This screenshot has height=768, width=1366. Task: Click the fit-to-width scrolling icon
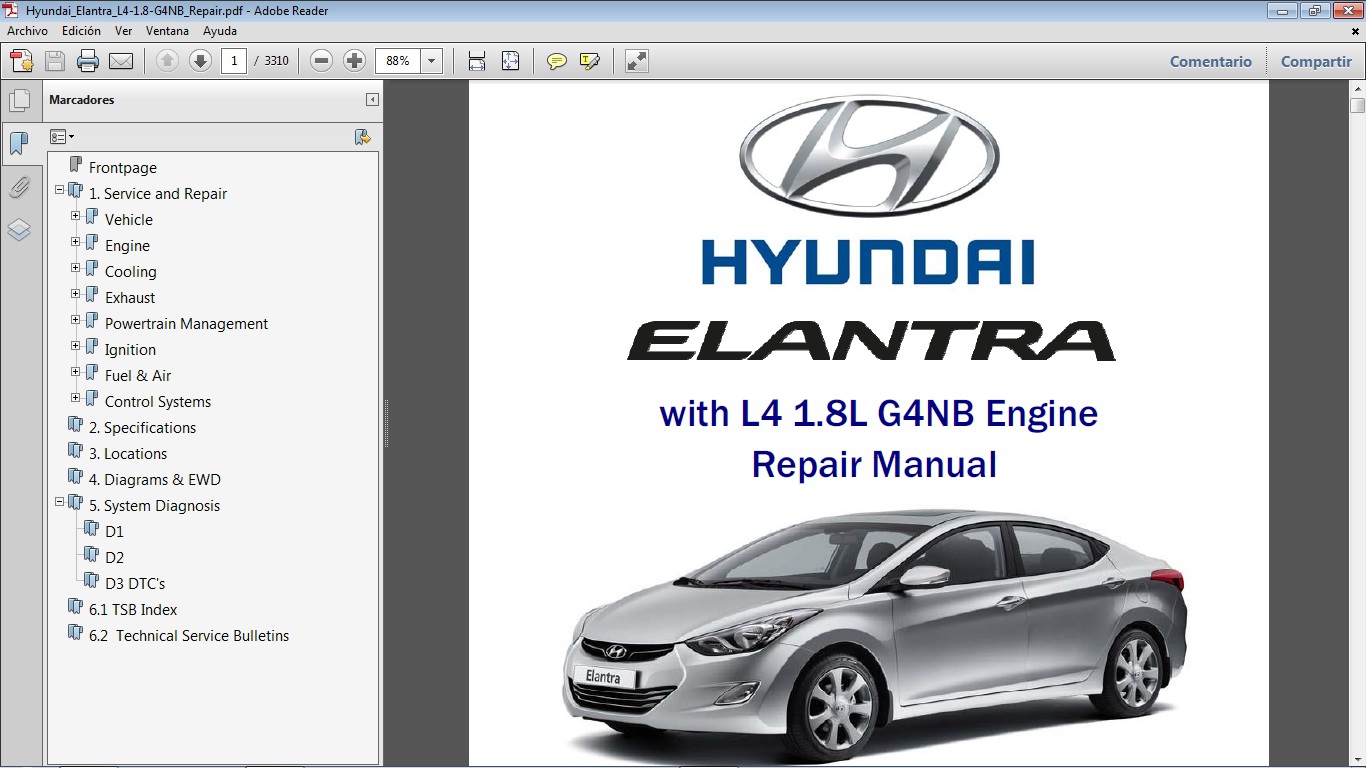coord(477,61)
